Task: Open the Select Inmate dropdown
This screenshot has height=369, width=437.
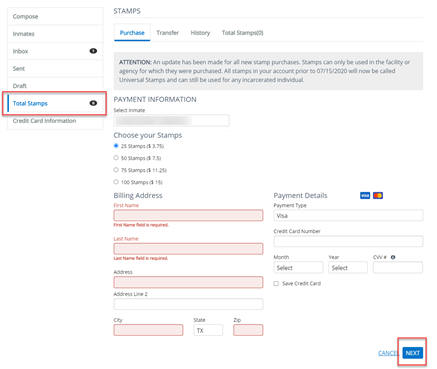Action: [x=171, y=120]
